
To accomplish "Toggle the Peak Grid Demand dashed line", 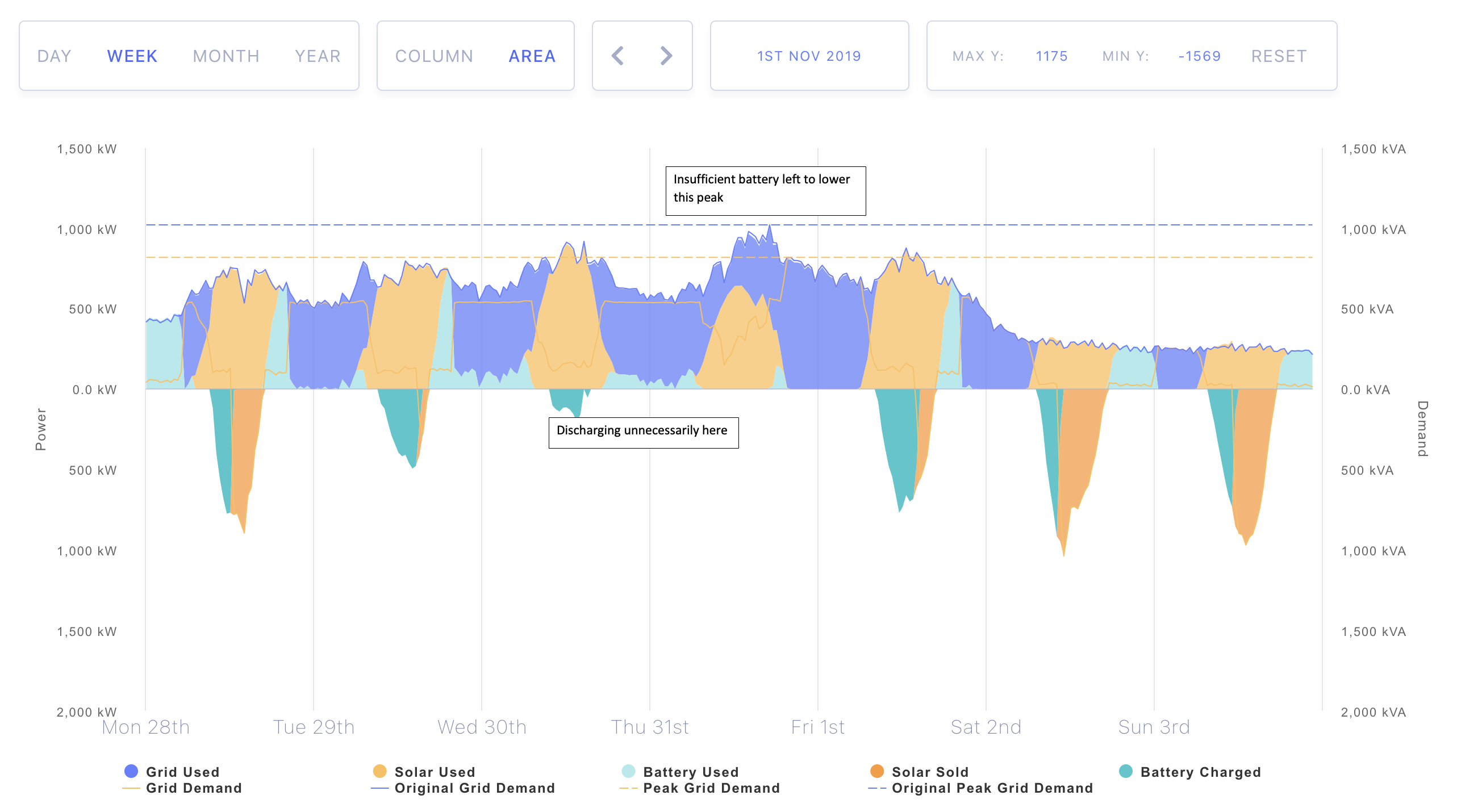I will (700, 788).
